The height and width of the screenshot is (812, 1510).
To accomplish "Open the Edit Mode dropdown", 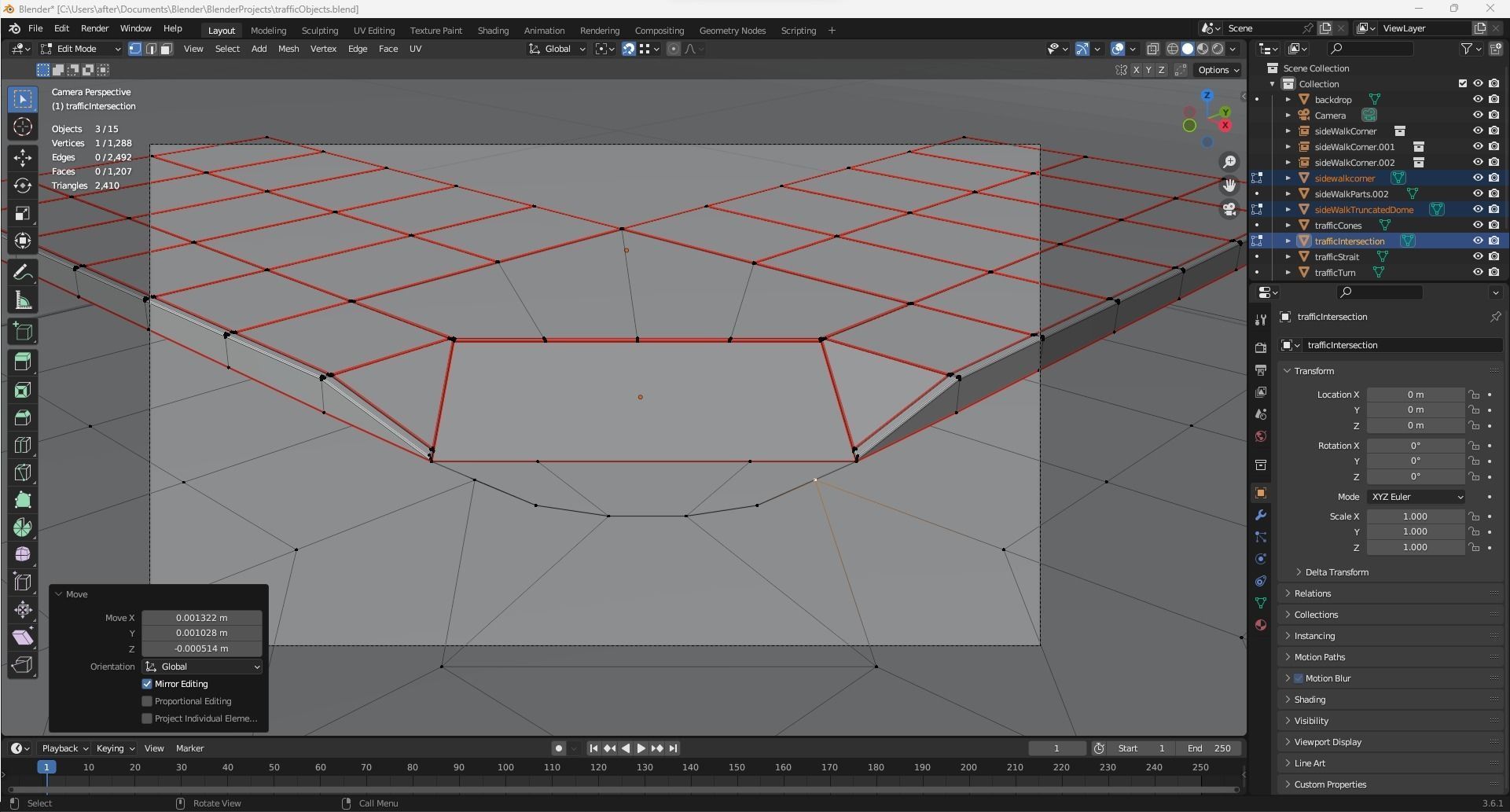I will coord(81,49).
